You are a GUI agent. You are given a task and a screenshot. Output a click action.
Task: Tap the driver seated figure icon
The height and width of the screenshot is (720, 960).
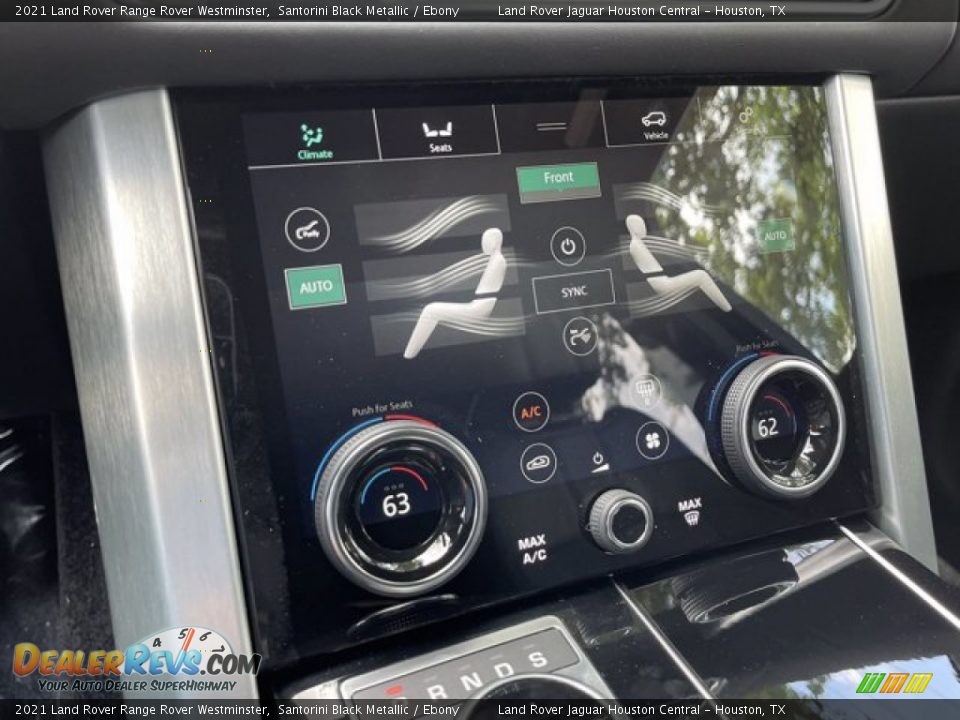click(x=456, y=294)
